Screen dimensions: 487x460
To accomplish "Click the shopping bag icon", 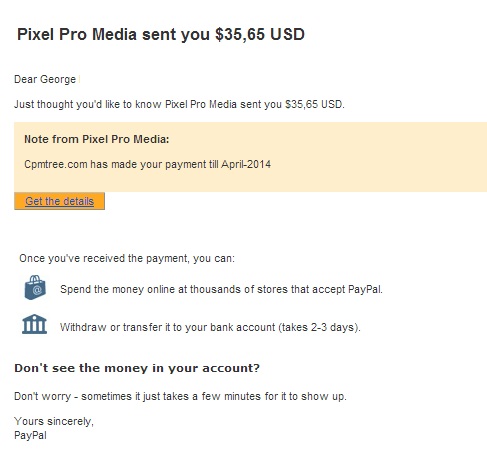I will 35,287.
